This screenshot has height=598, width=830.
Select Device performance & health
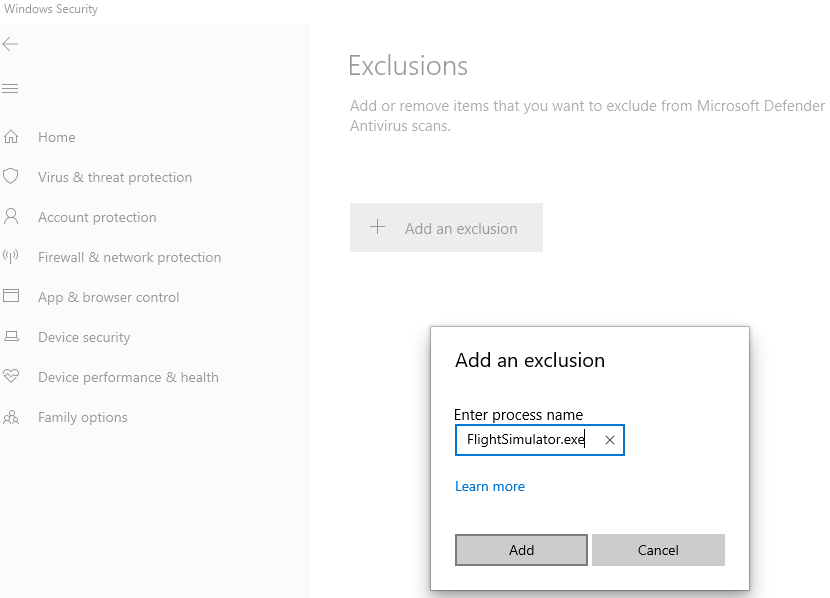coord(128,377)
